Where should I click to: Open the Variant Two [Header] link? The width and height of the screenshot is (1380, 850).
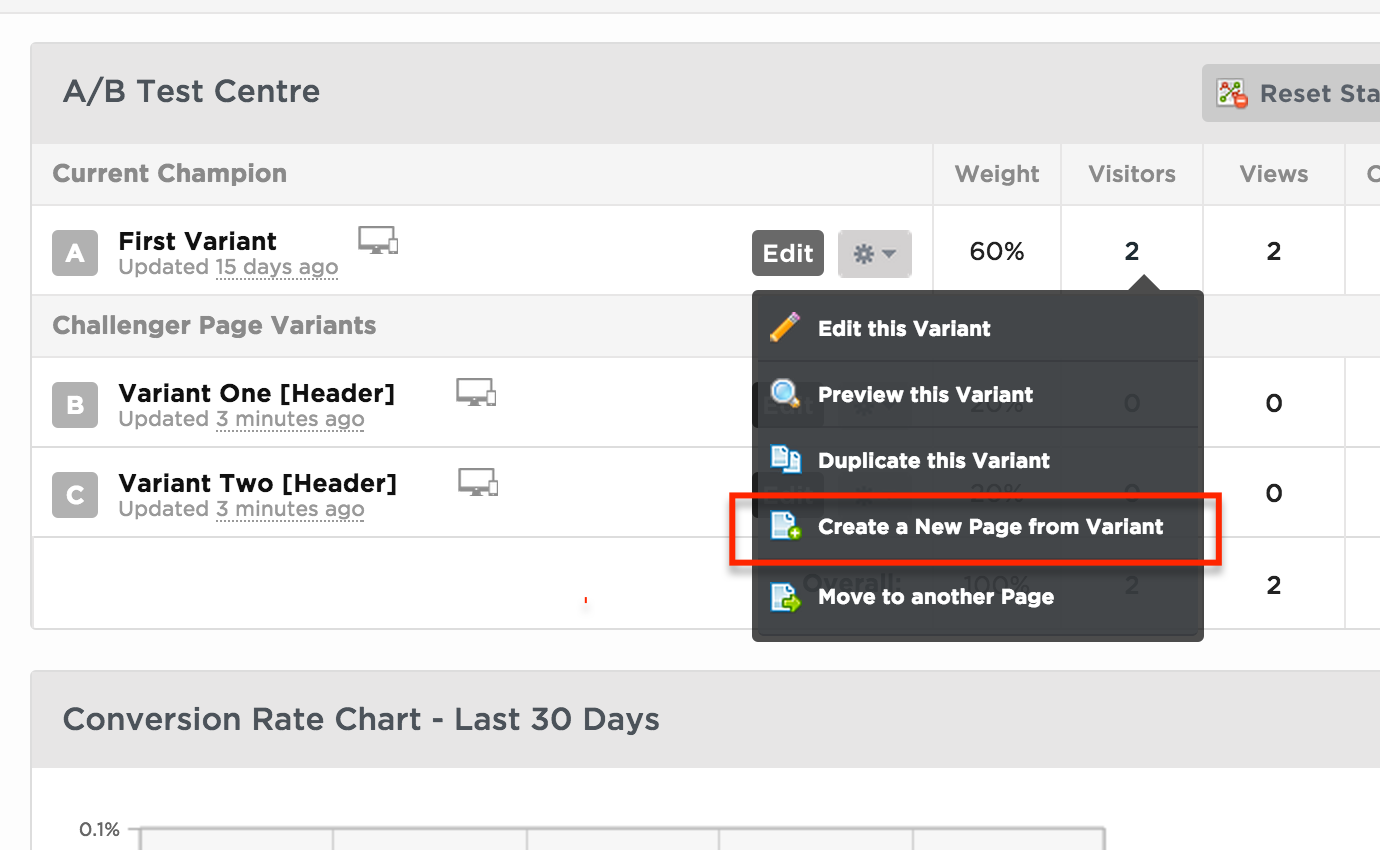tap(258, 483)
